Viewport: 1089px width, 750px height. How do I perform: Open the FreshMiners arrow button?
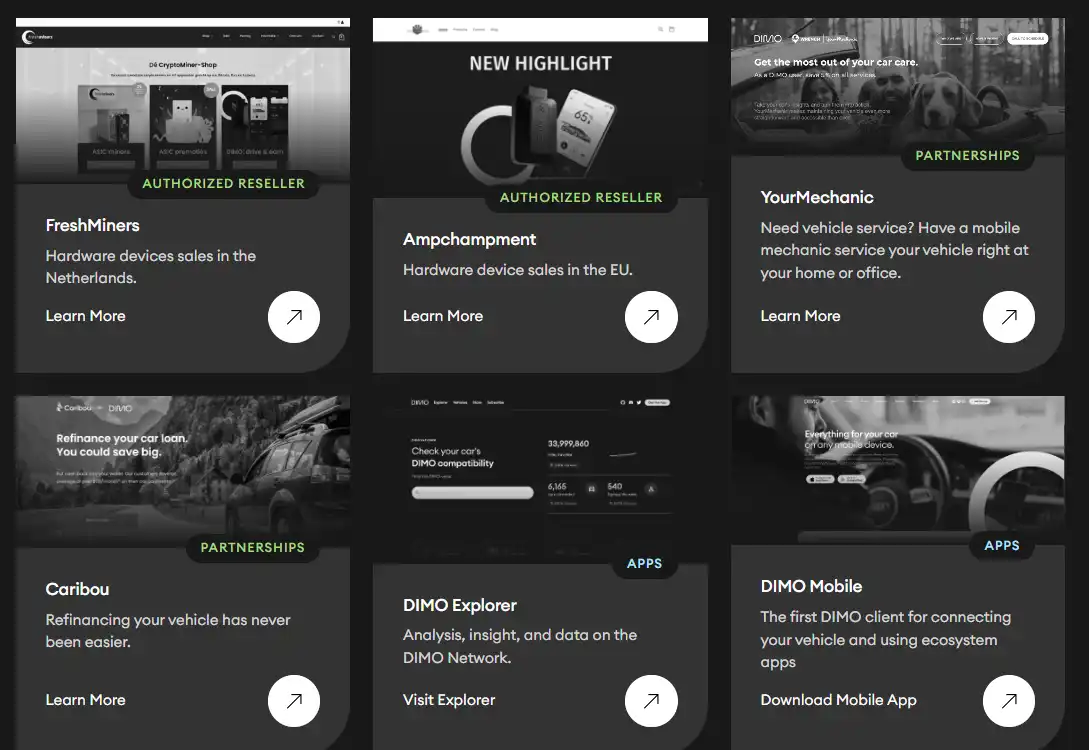294,317
